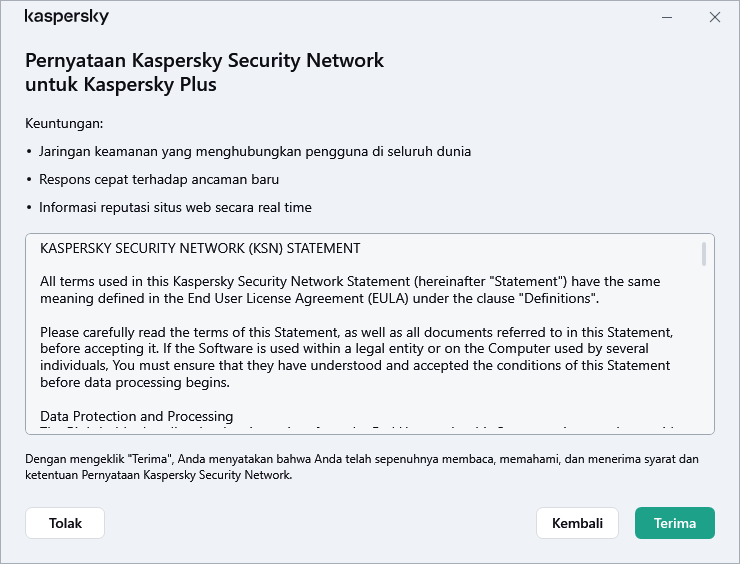Click the Kaspersky logo in title bar

coord(66,17)
